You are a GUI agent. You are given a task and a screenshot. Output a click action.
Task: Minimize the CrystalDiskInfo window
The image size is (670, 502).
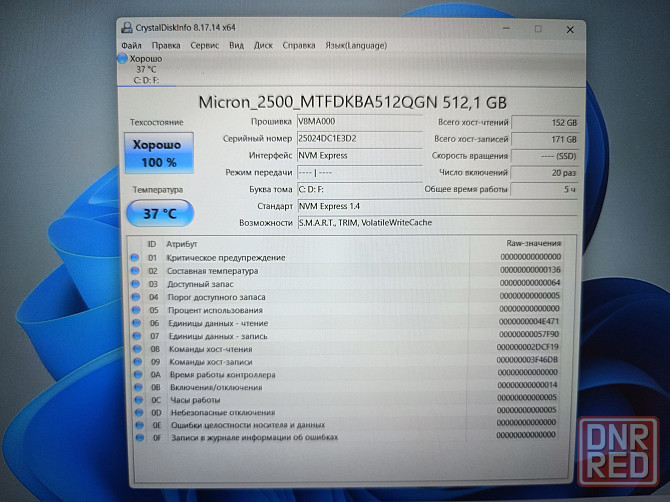[x=506, y=29]
